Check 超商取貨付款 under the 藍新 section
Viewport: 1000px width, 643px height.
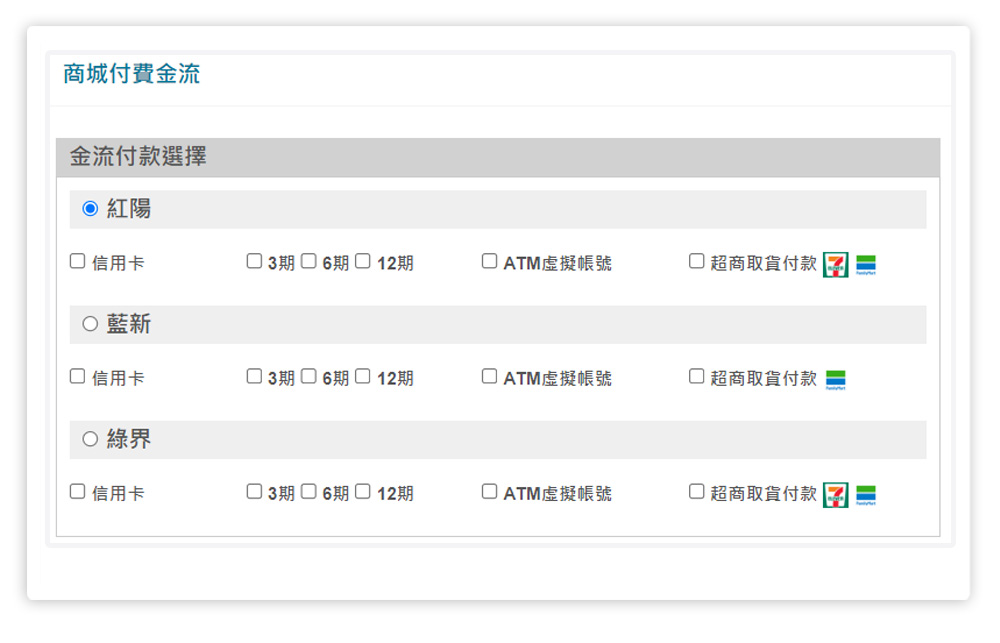[697, 377]
